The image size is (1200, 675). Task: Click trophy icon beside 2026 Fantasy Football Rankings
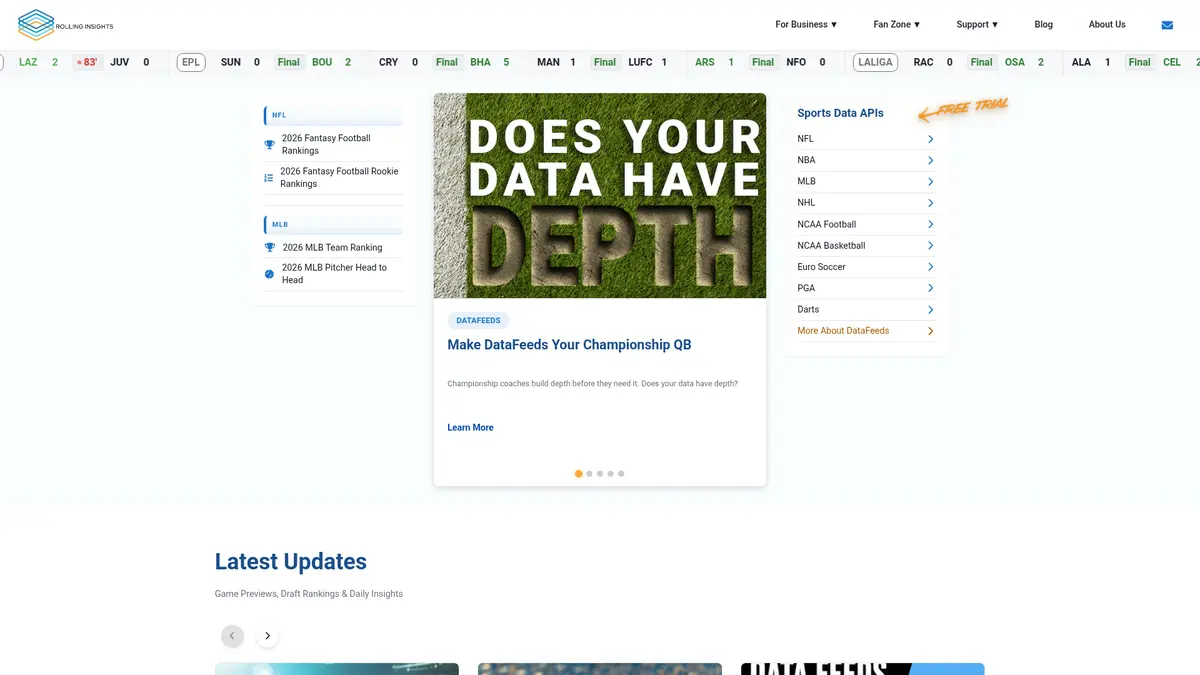[x=269, y=145]
